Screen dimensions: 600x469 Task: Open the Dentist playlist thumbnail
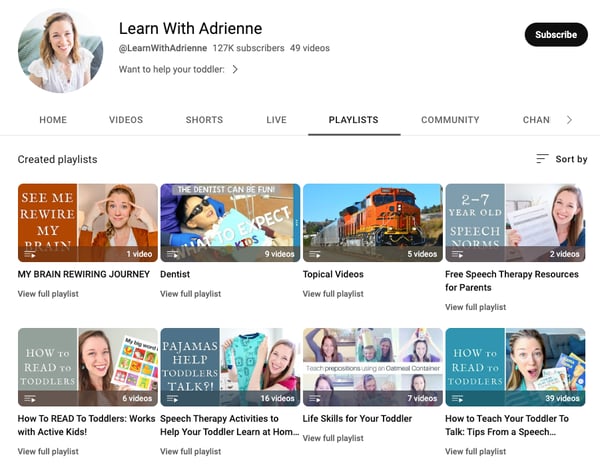pos(230,223)
